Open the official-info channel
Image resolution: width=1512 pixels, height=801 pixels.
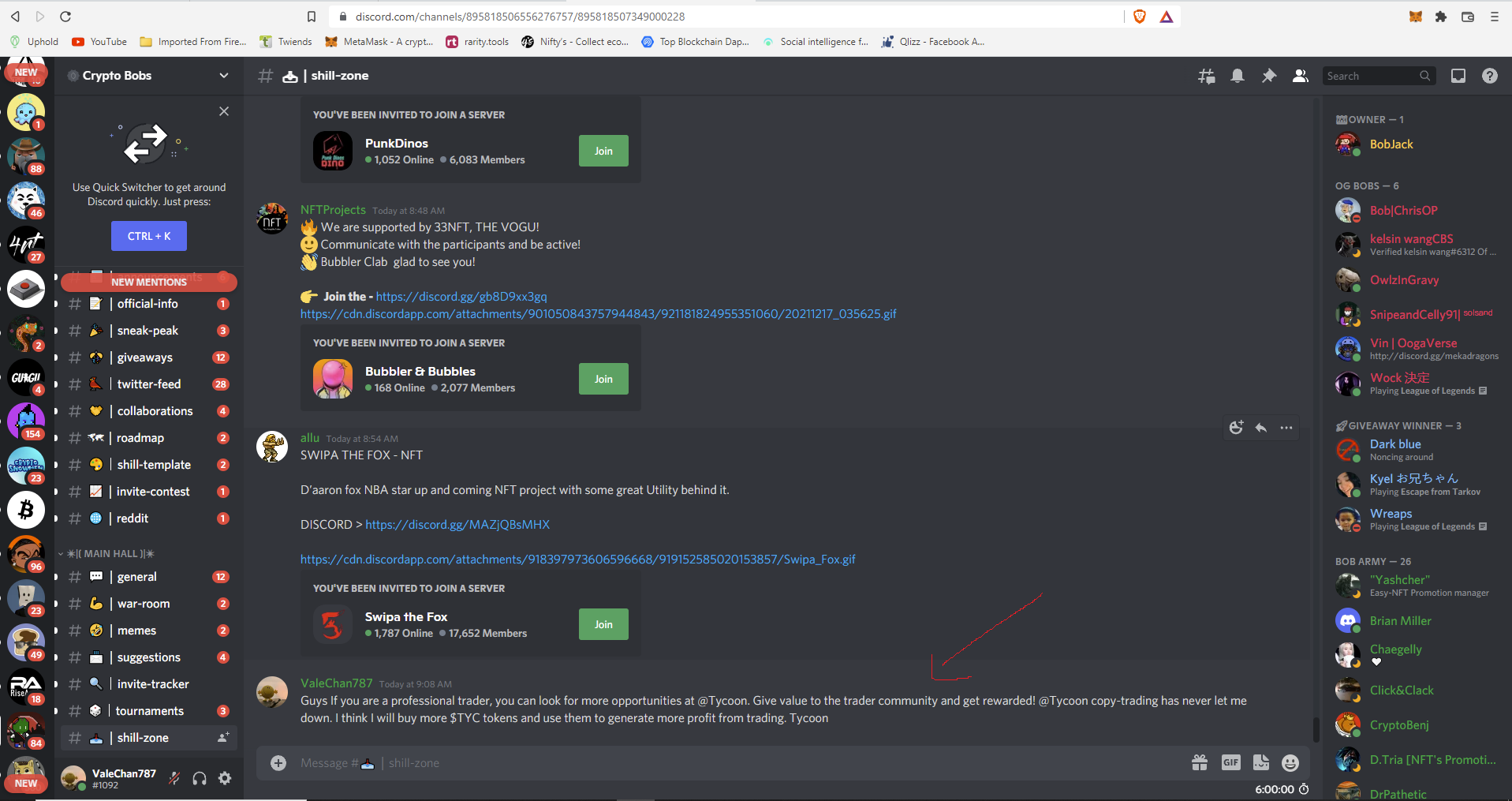147,304
